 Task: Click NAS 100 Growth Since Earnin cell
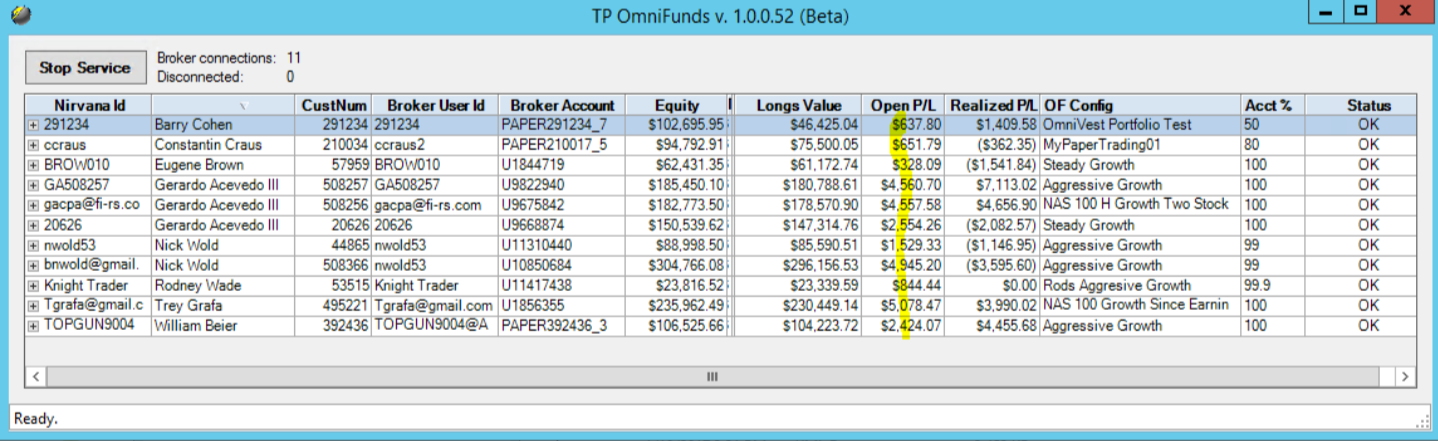click(x=1141, y=305)
